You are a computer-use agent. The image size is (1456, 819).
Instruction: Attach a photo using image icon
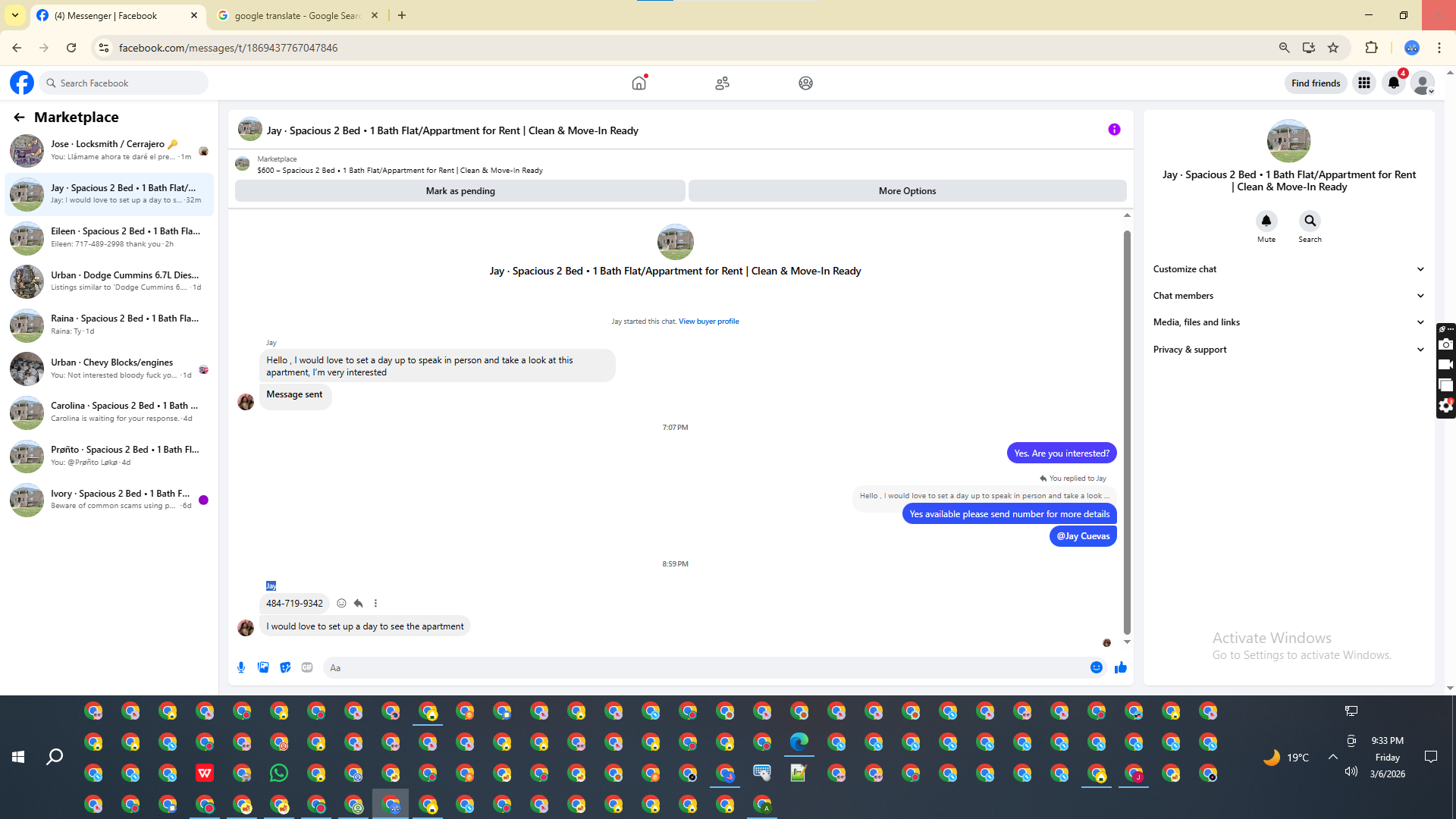pyautogui.click(x=263, y=667)
